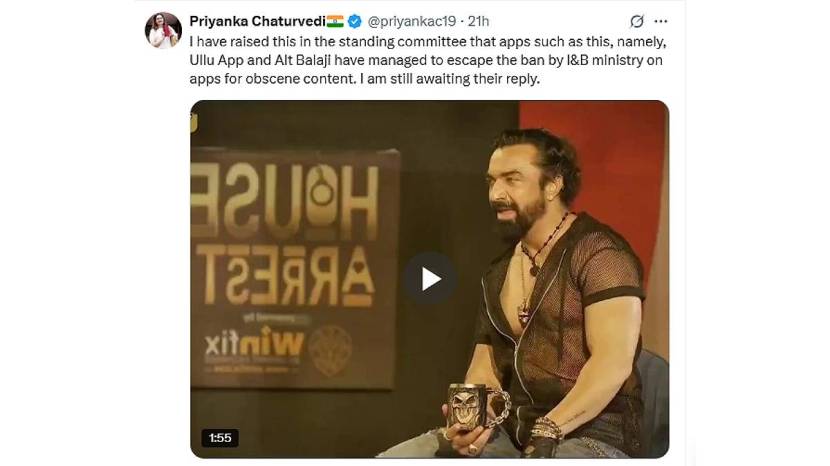Click the House Arrest poster in video
Viewport: 830px width, 466px height.
coord(293,269)
